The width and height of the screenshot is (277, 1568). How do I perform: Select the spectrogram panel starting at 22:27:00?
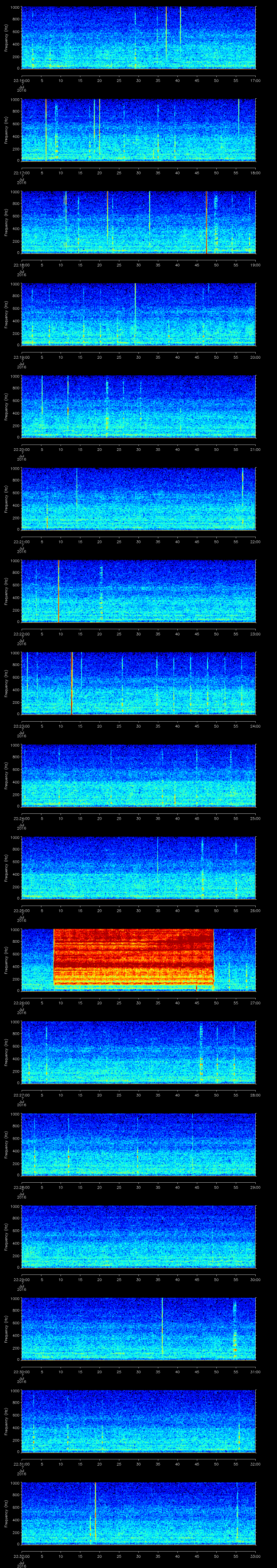pos(139,1052)
